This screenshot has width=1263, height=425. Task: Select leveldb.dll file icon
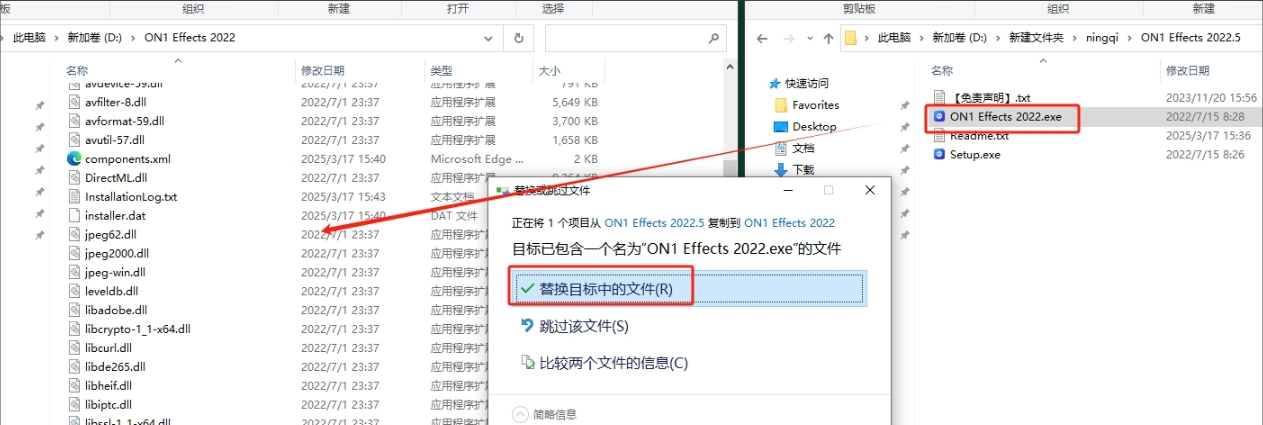click(74, 291)
